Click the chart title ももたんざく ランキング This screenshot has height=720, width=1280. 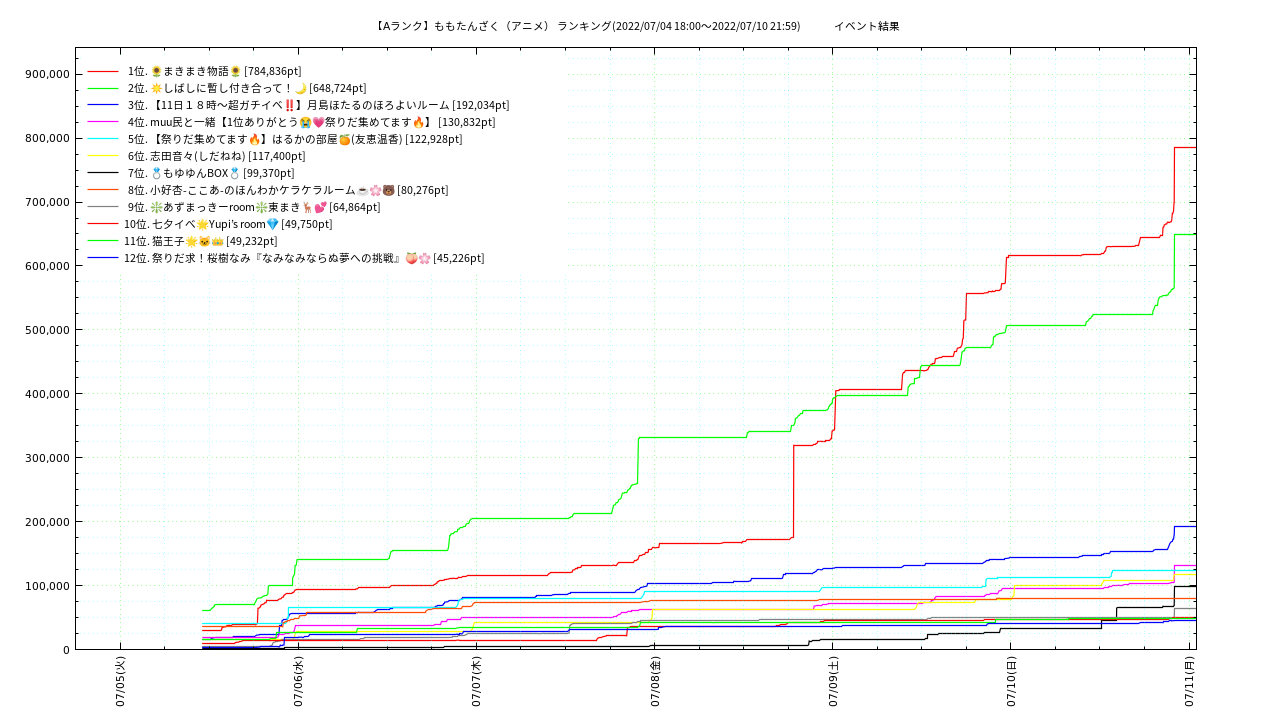click(x=588, y=26)
